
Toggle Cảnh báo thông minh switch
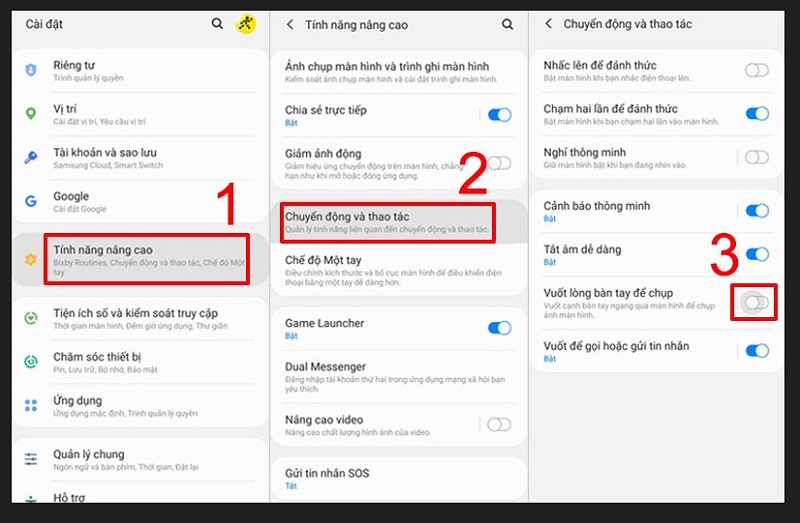click(x=757, y=211)
